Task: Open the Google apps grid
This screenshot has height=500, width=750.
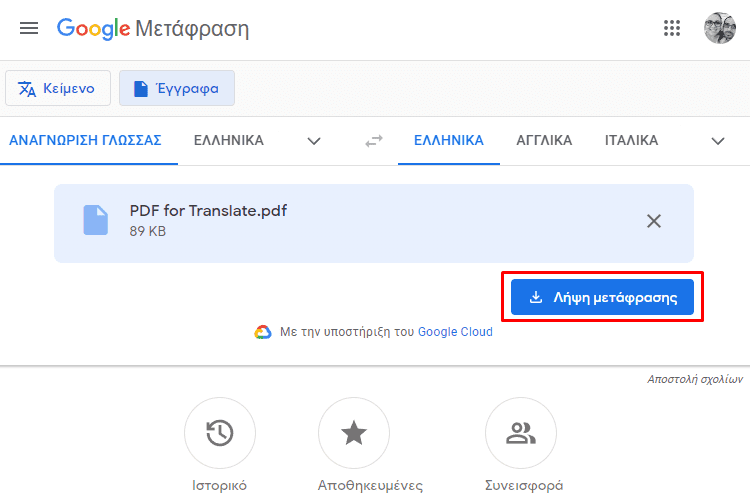Action: (x=672, y=28)
